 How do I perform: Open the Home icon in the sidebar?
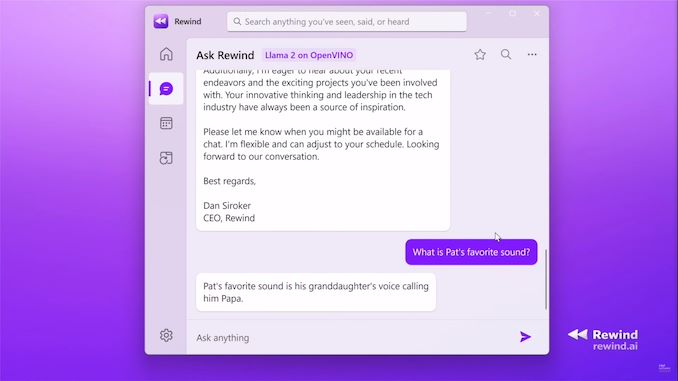click(166, 54)
